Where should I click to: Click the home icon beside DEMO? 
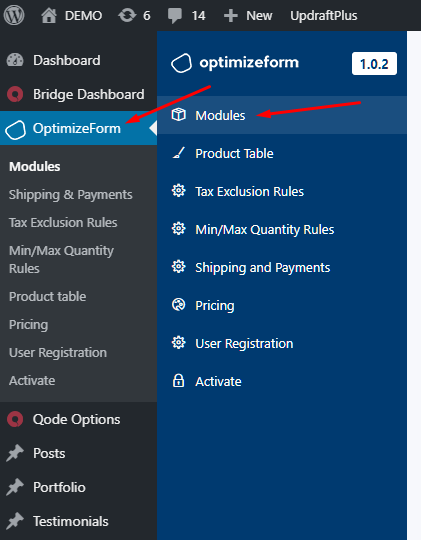click(x=49, y=15)
